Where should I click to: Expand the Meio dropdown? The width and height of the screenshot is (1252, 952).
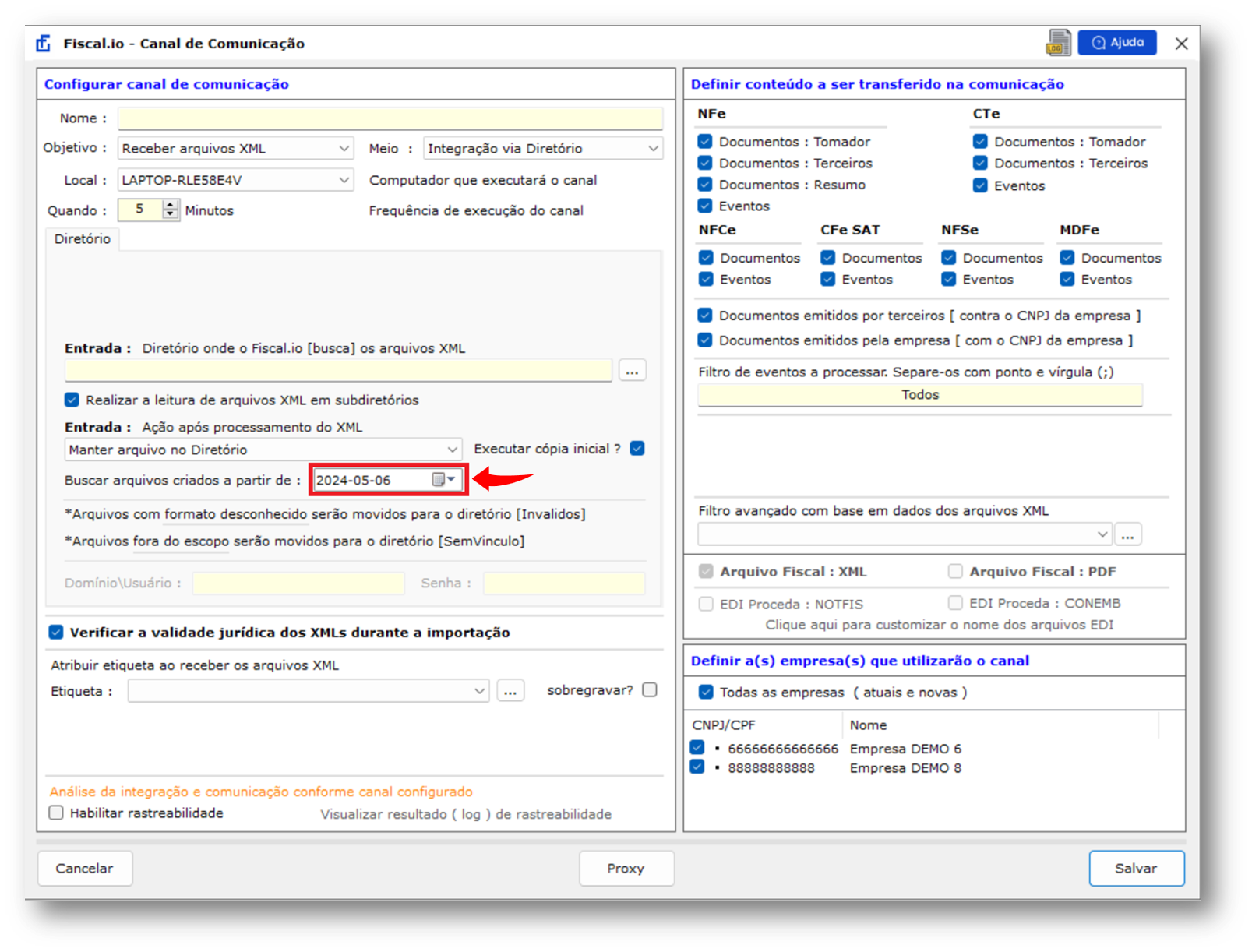(x=653, y=149)
